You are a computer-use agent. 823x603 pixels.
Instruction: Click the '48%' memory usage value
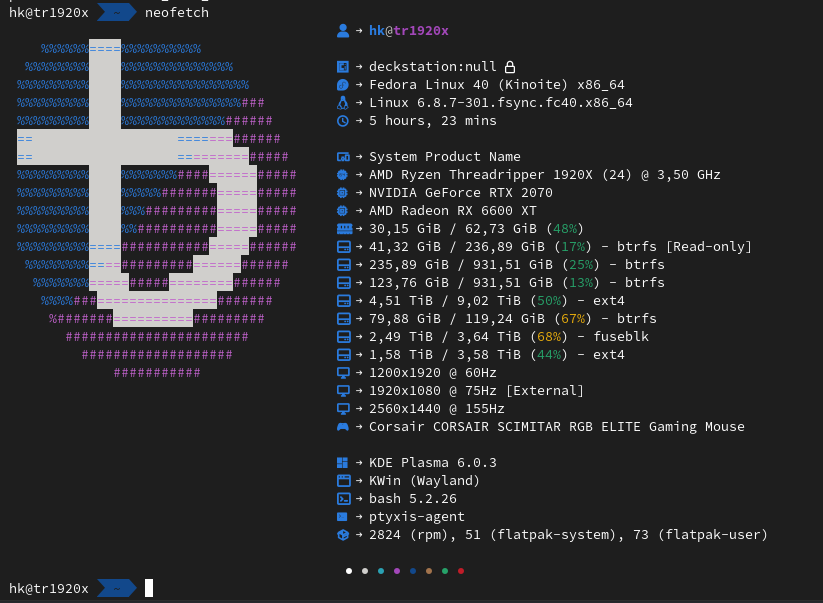pos(565,229)
